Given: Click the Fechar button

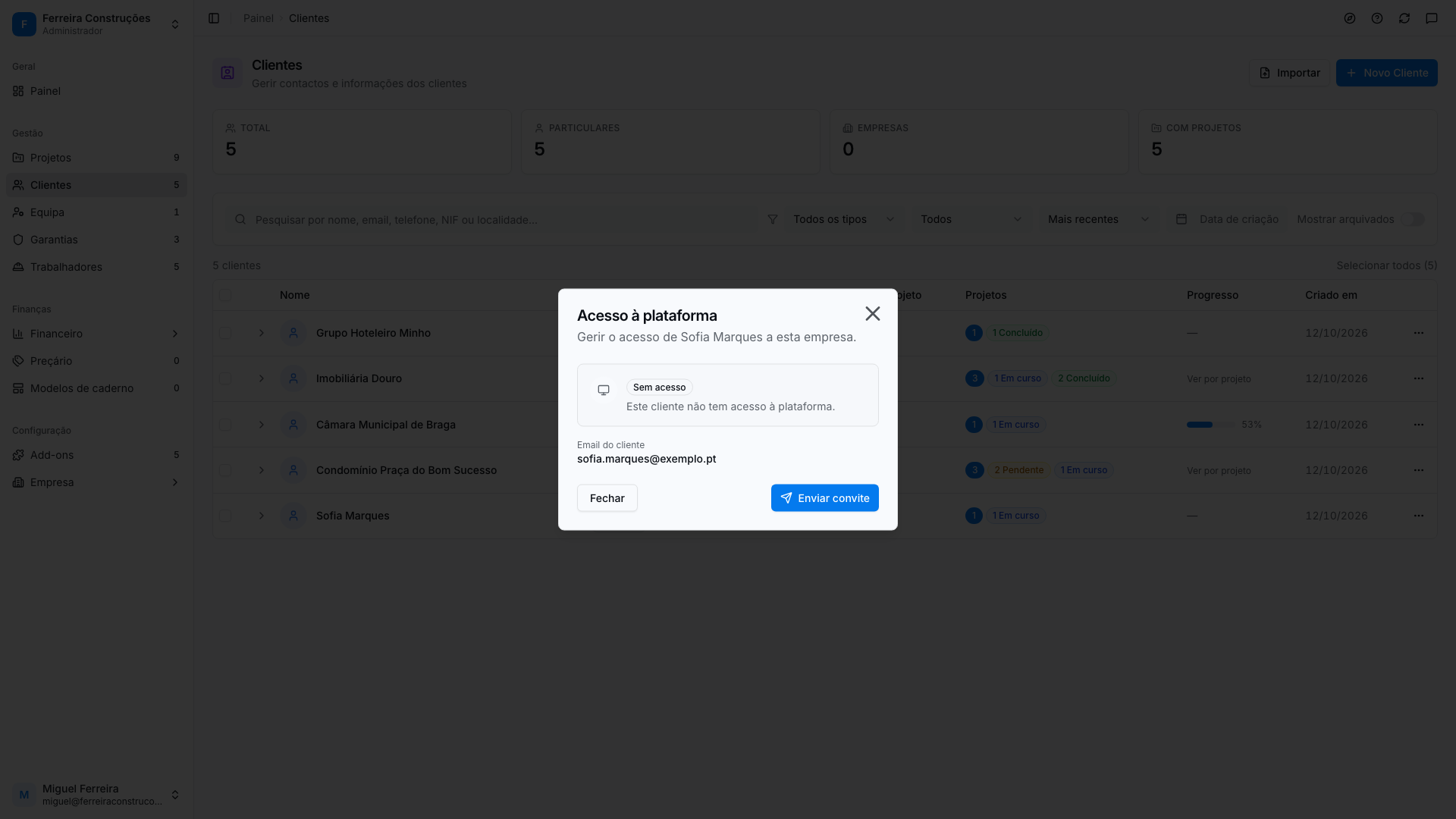Looking at the screenshot, I should (x=607, y=498).
